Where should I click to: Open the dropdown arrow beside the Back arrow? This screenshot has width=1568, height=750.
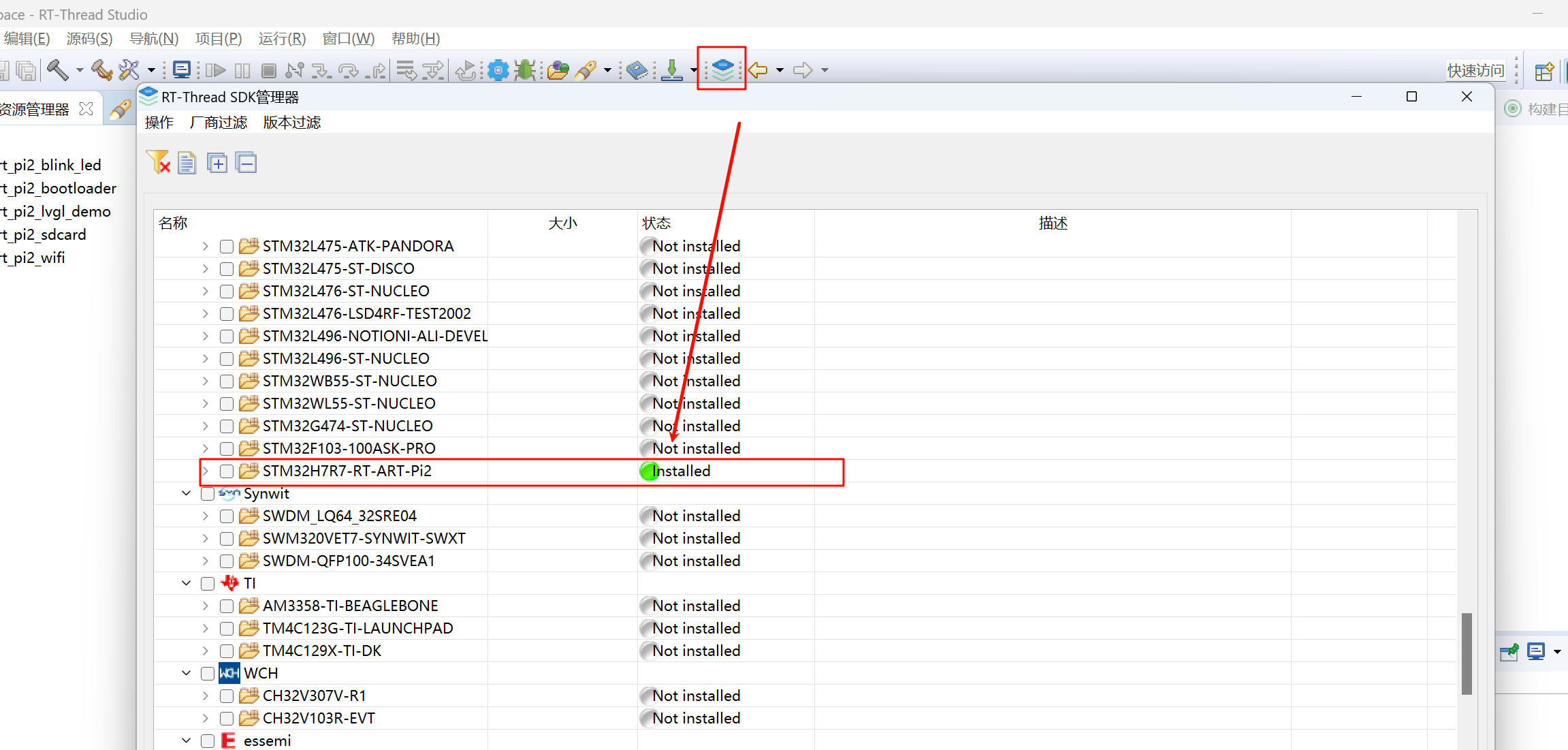click(x=780, y=70)
